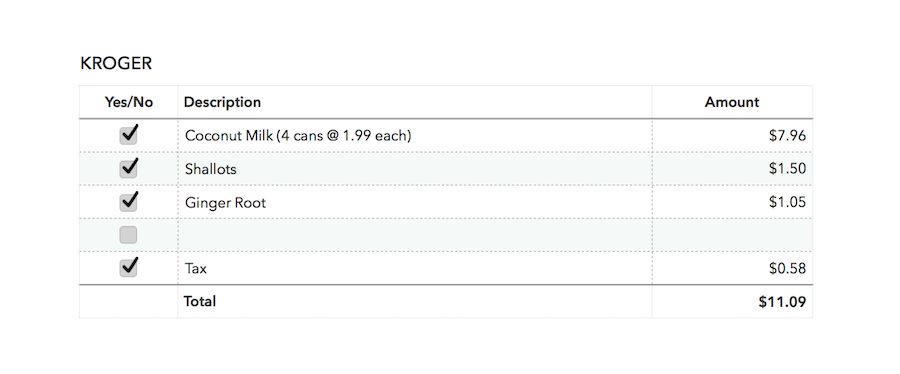
Task: Select the Ginger Root description cell
Action: tap(415, 202)
